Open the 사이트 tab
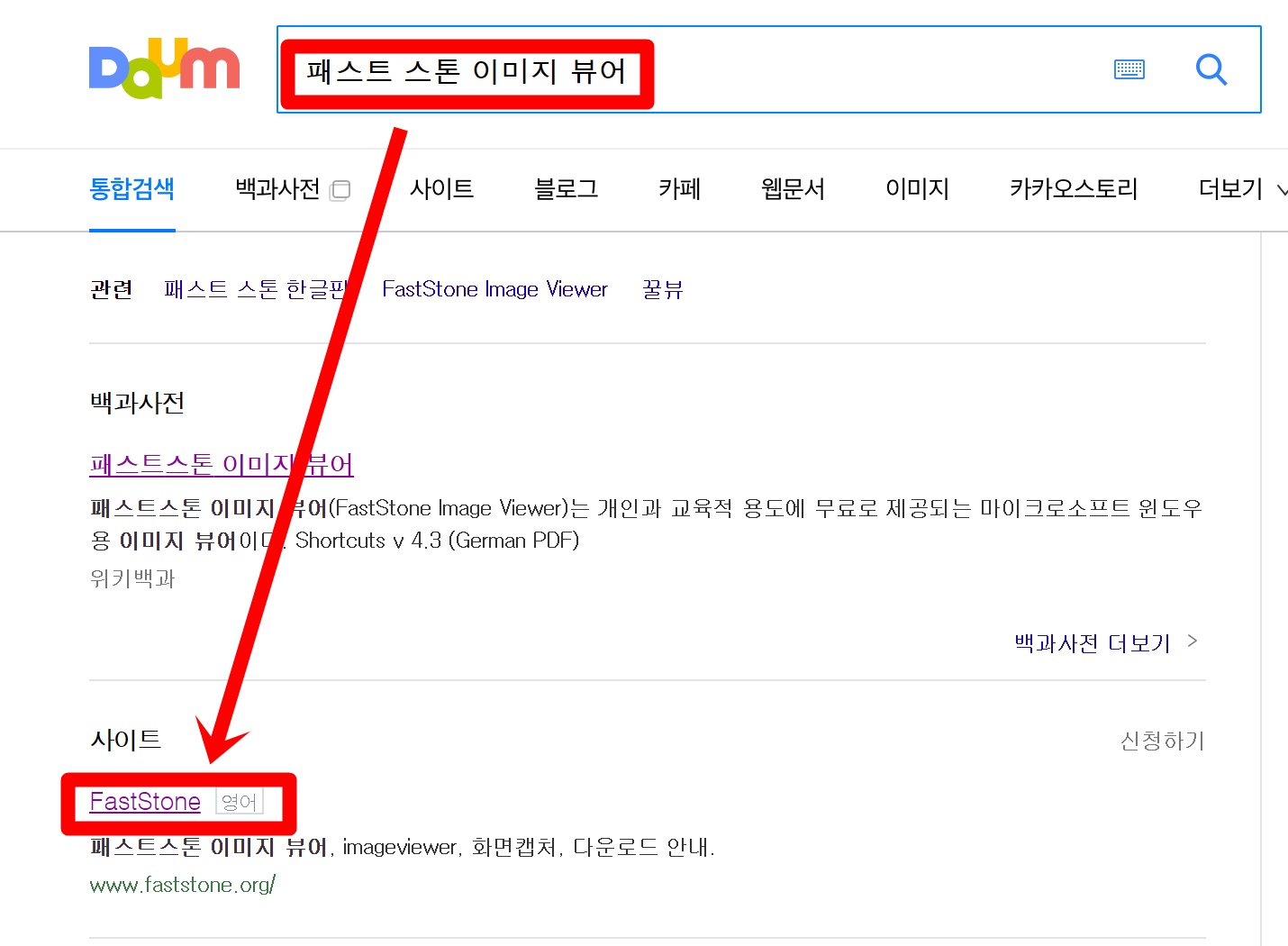Screen dimensions: 1288x946 click(x=441, y=189)
